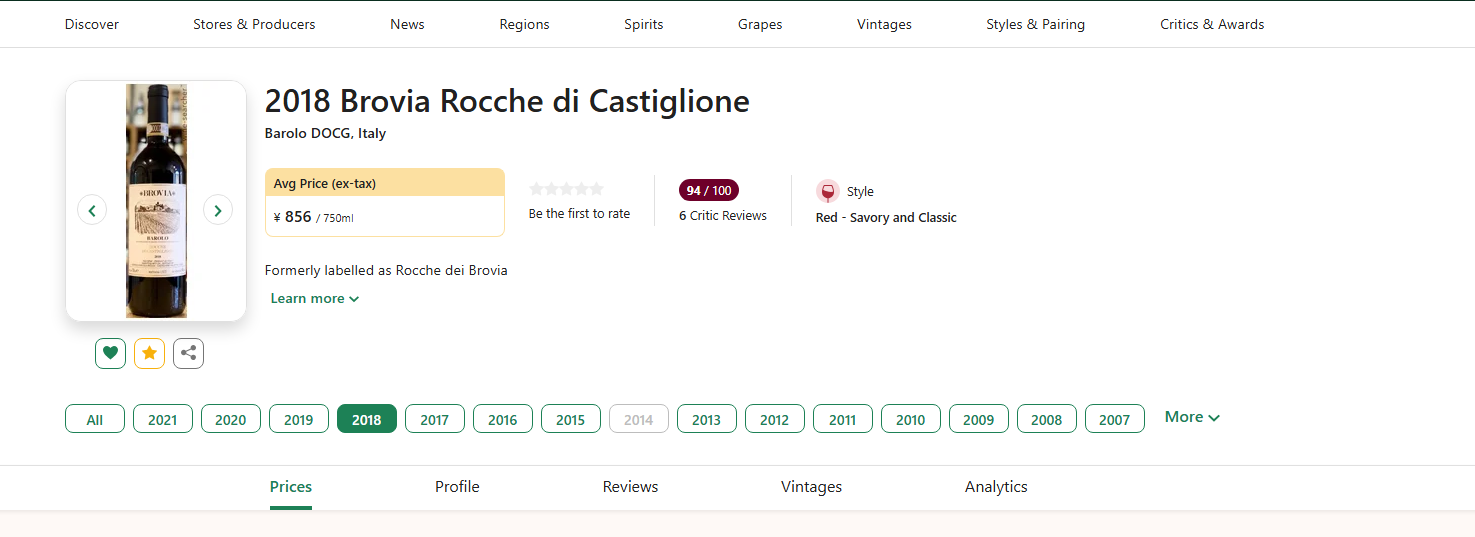1475x537 pixels.
Task: Open the Grapes menu
Action: pyautogui.click(x=760, y=24)
